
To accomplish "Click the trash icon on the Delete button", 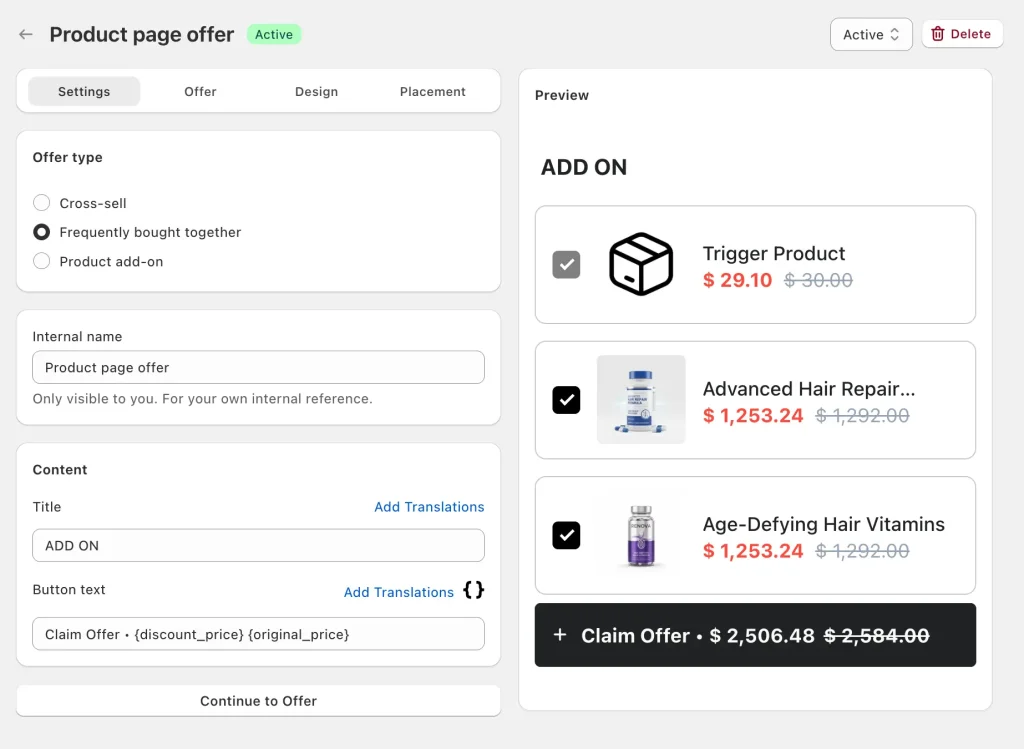I will click(x=938, y=33).
